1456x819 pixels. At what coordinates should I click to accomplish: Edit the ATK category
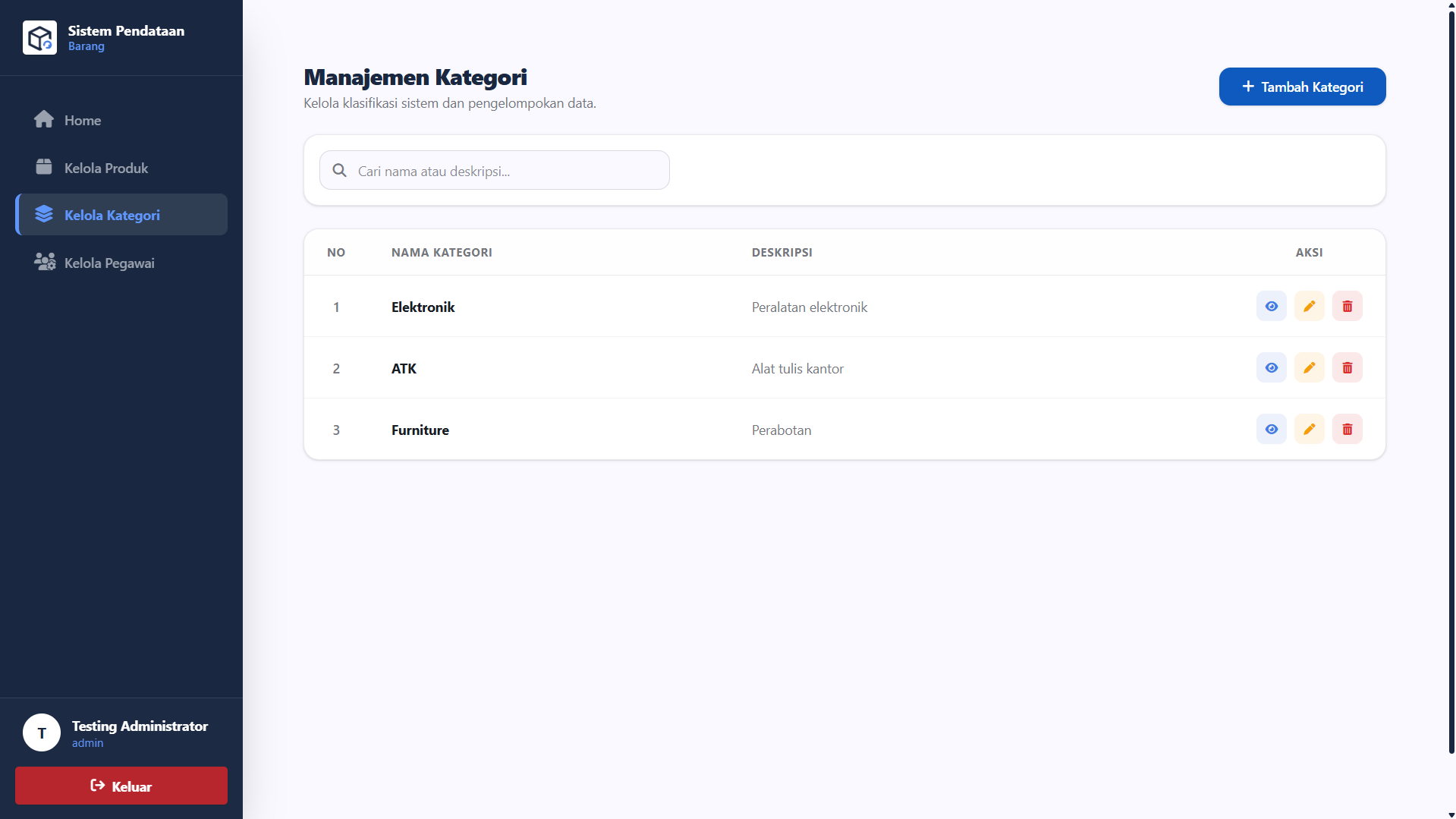1310,367
